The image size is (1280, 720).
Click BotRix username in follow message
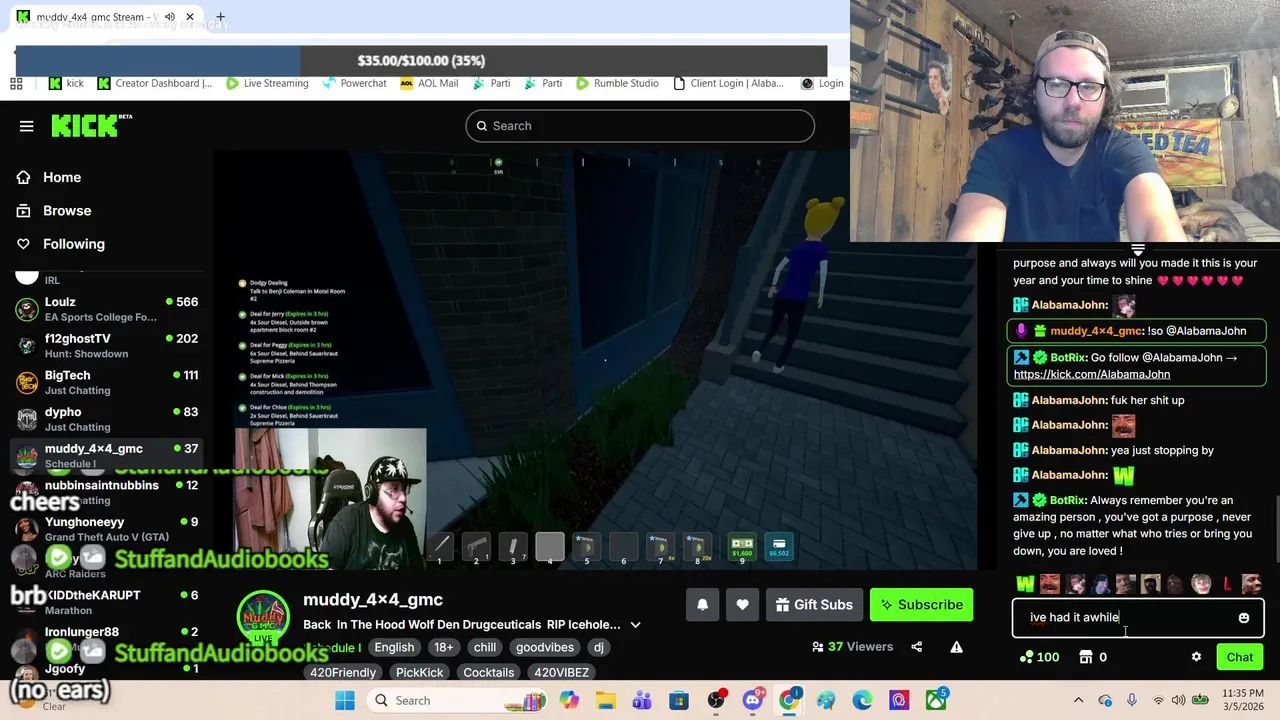(x=1068, y=357)
